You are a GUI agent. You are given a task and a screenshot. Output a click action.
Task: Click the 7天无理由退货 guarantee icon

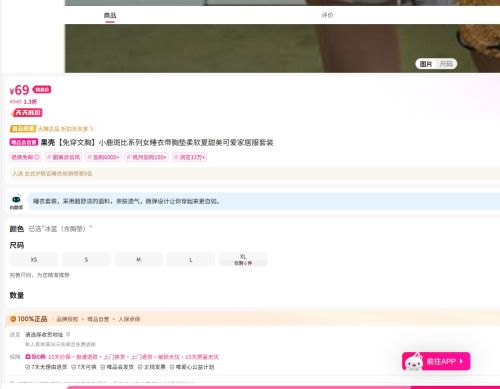pyautogui.click(x=28, y=367)
